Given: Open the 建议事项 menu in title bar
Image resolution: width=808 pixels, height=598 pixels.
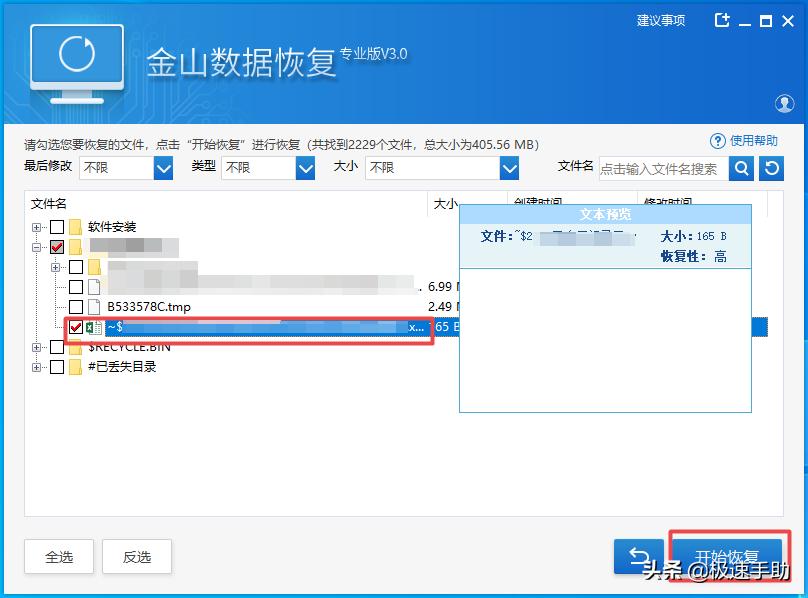Looking at the screenshot, I should point(659,18).
